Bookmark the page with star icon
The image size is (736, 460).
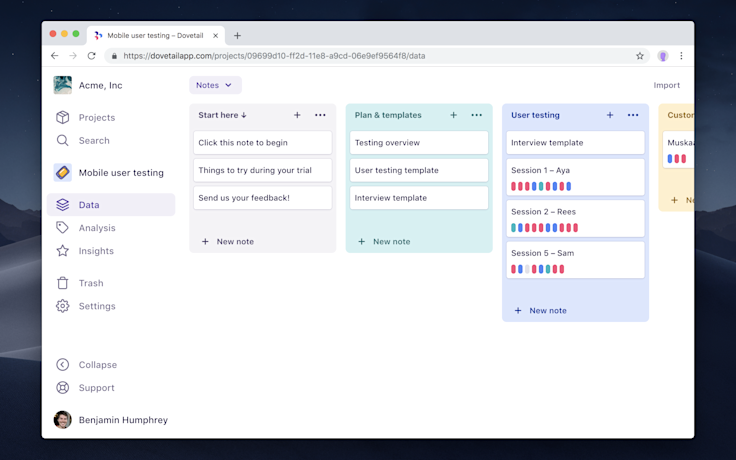640,56
